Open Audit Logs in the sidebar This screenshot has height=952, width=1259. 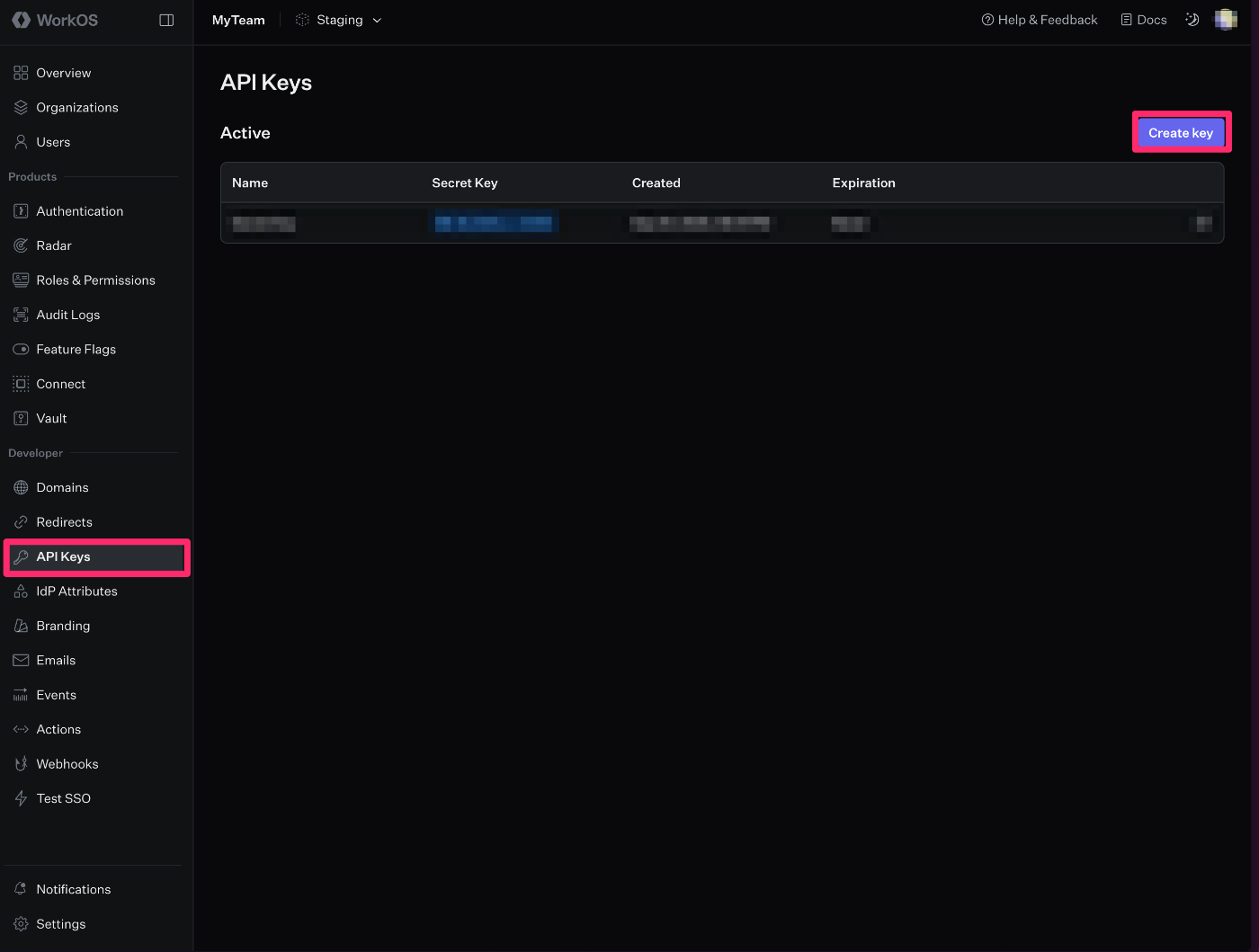(67, 315)
